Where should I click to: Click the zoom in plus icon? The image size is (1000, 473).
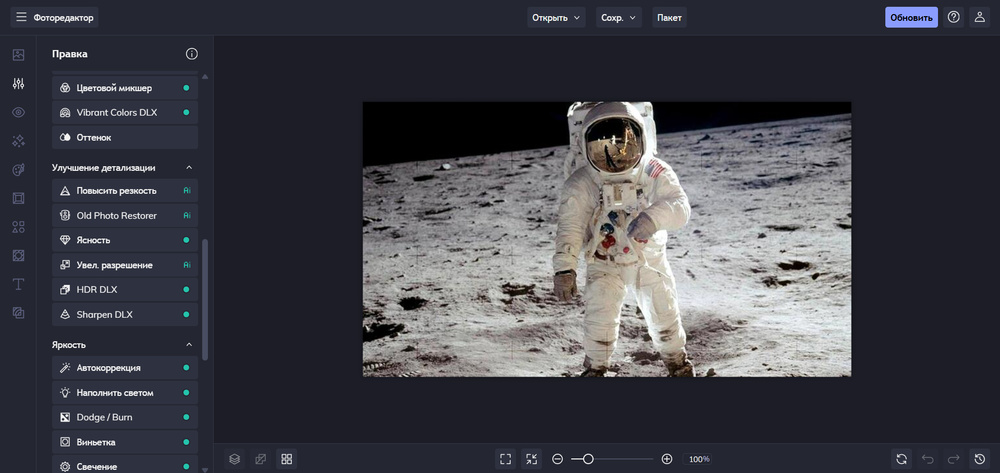[667, 459]
